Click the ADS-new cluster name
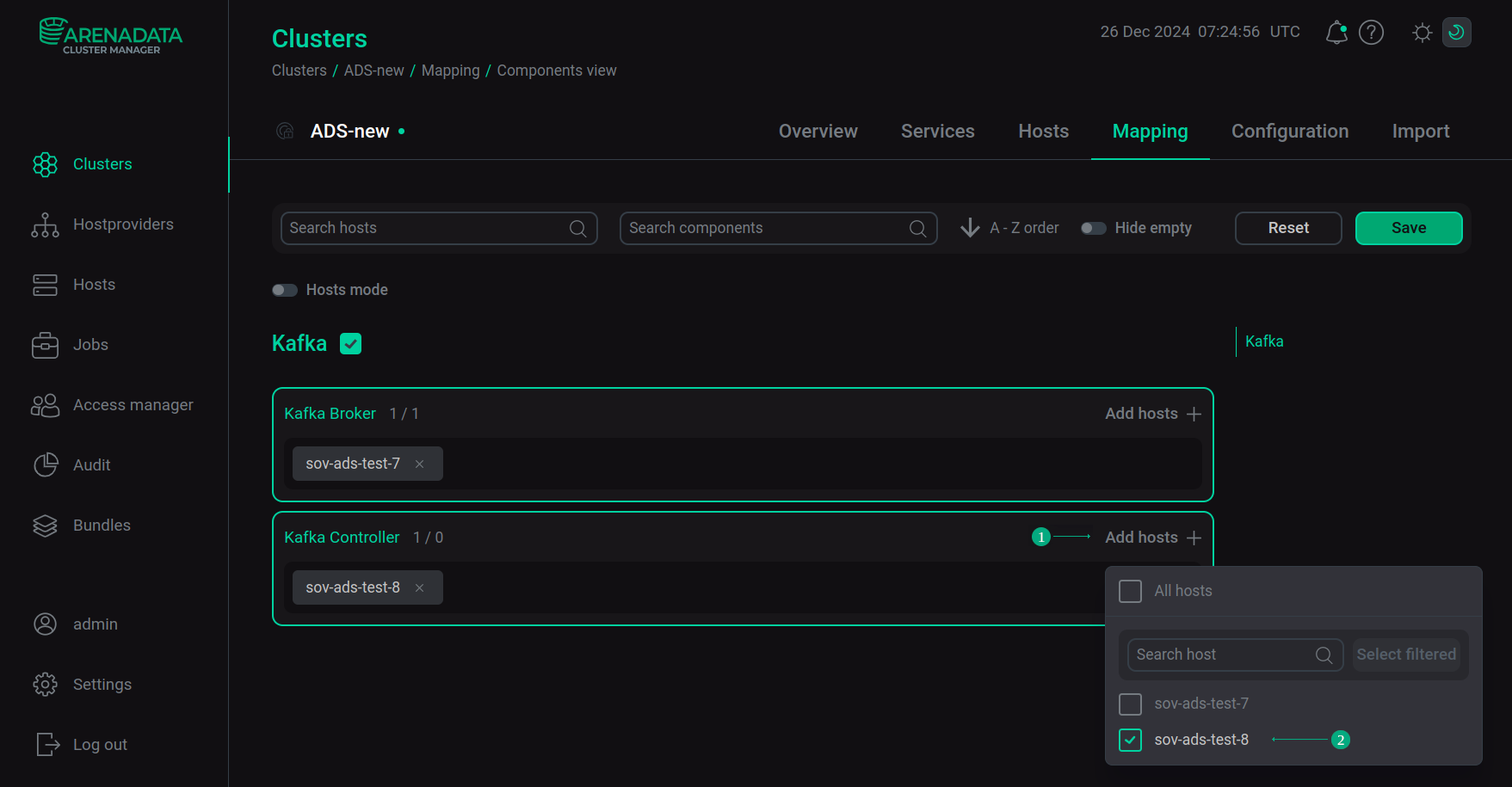This screenshot has width=1512, height=787. [x=350, y=132]
